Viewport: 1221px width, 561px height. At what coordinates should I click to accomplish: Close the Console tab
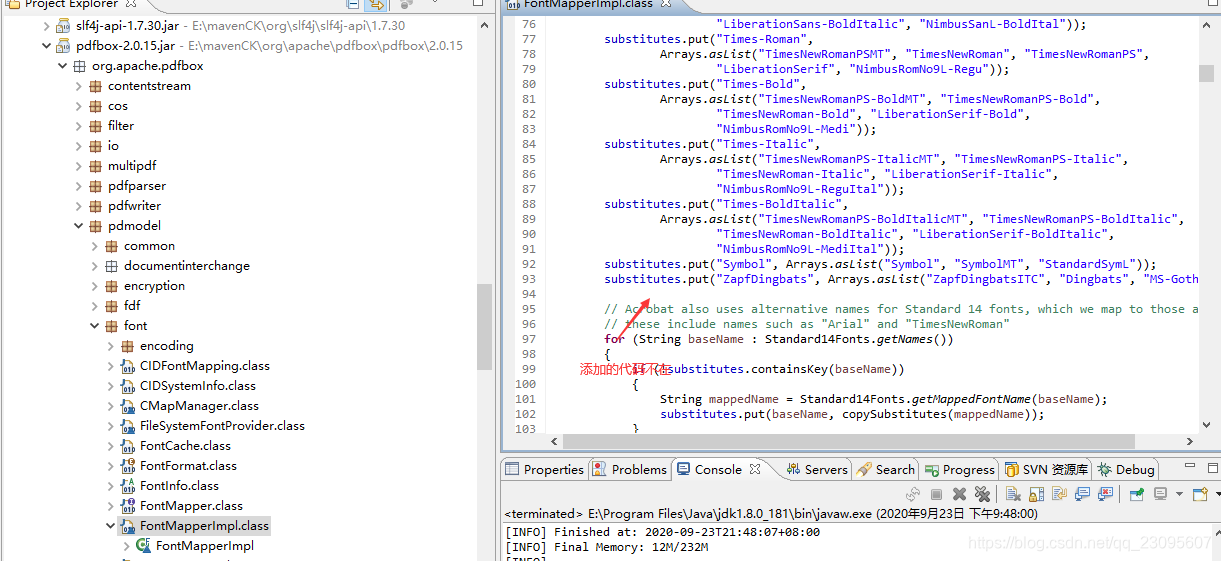tap(755, 469)
